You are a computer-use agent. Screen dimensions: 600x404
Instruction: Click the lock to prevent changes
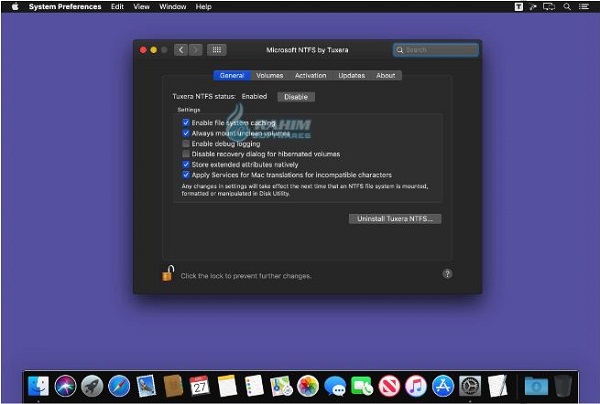[x=168, y=274]
